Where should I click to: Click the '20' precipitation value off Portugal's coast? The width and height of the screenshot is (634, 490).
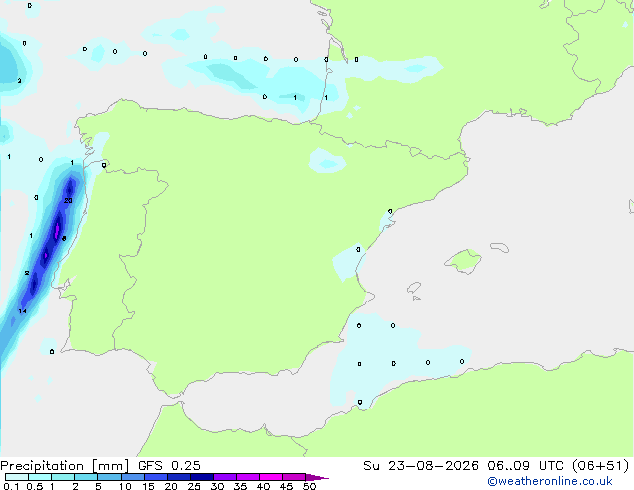(68, 201)
